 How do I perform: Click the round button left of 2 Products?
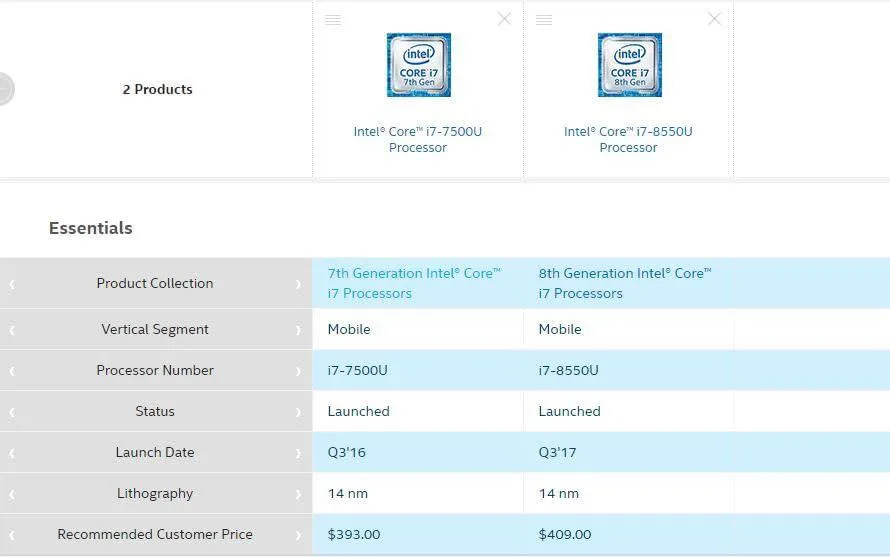(x=5, y=89)
